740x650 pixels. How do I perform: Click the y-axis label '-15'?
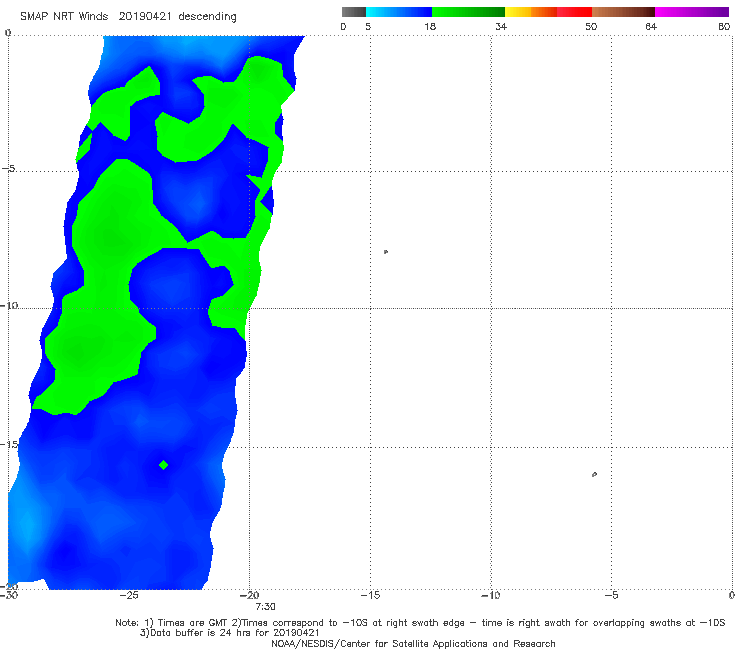pos(9,445)
